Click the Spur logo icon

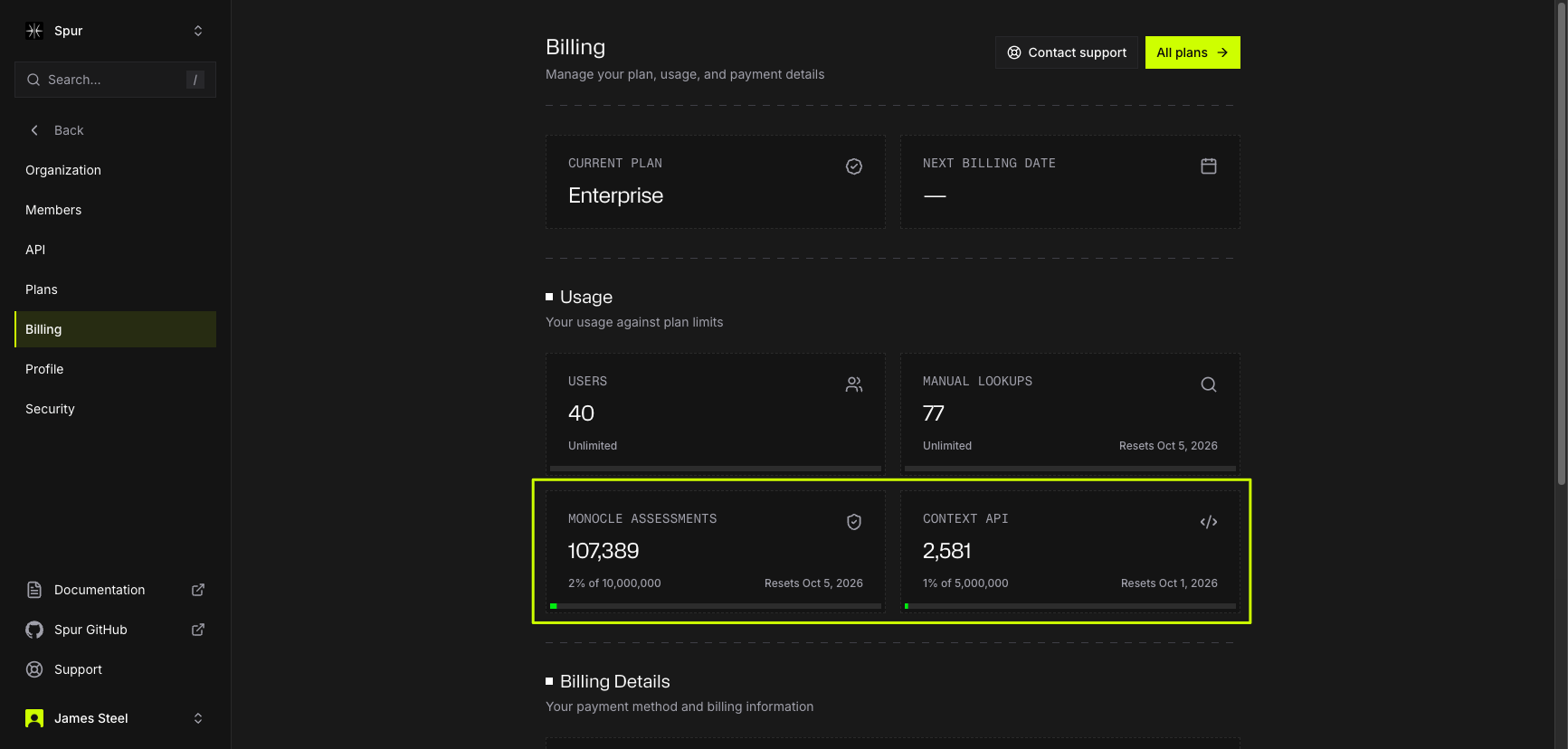coord(34,31)
